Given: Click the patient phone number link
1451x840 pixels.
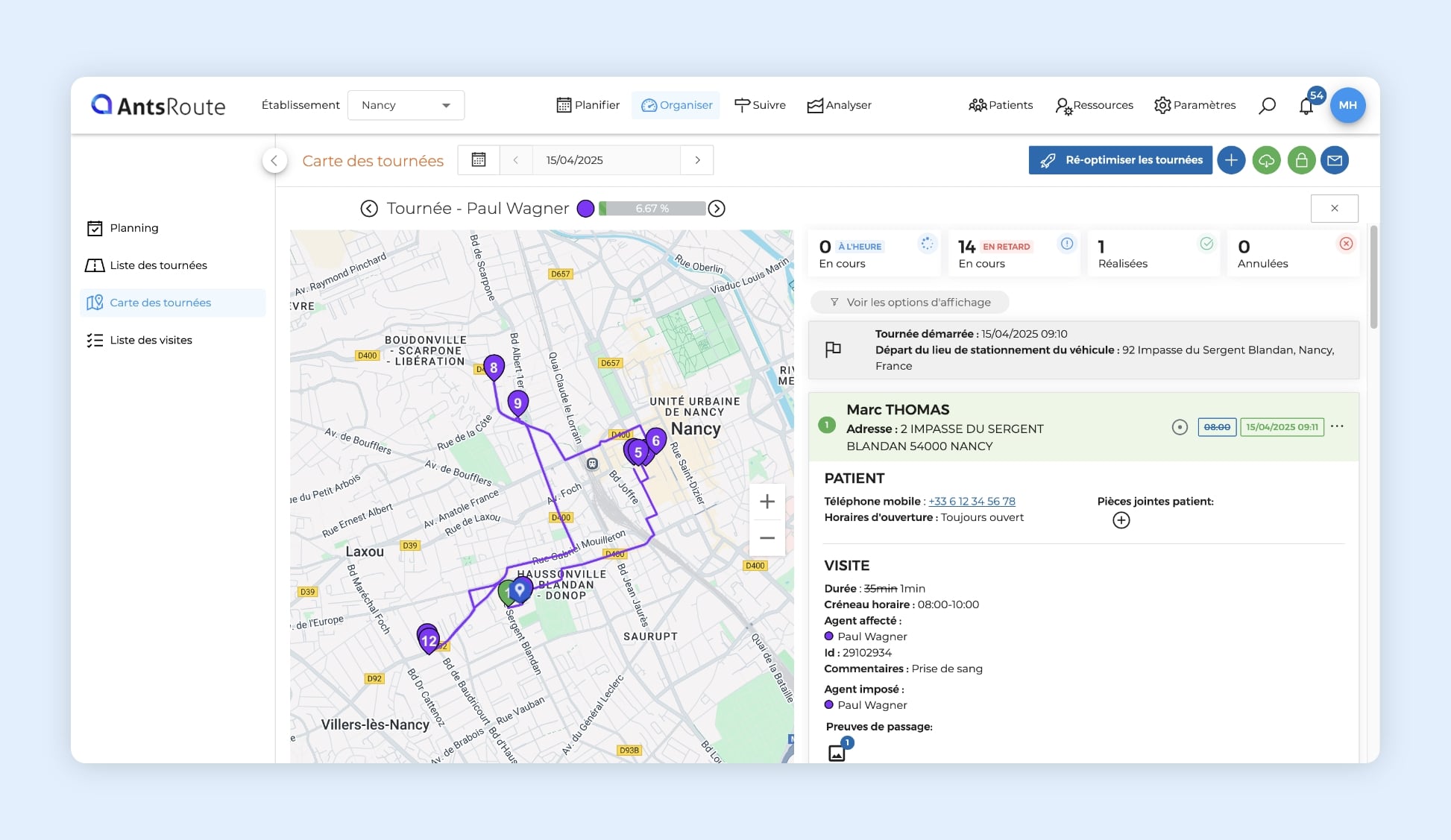Looking at the screenshot, I should click(x=972, y=501).
